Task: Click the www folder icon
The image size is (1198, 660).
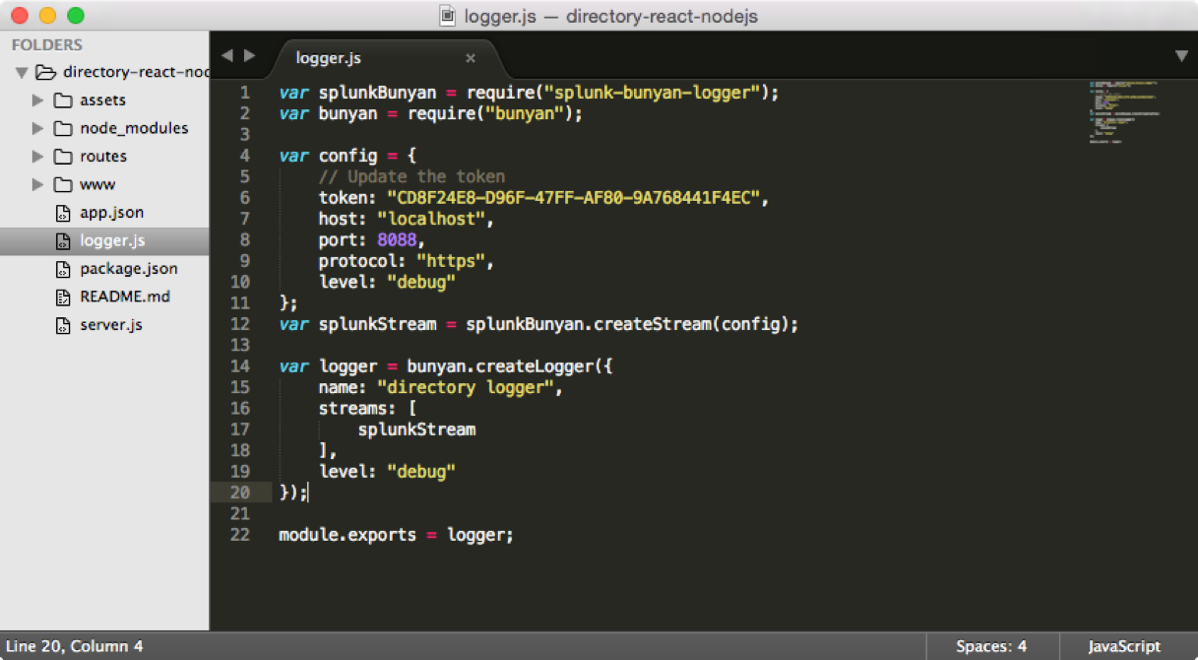Action: click(63, 185)
